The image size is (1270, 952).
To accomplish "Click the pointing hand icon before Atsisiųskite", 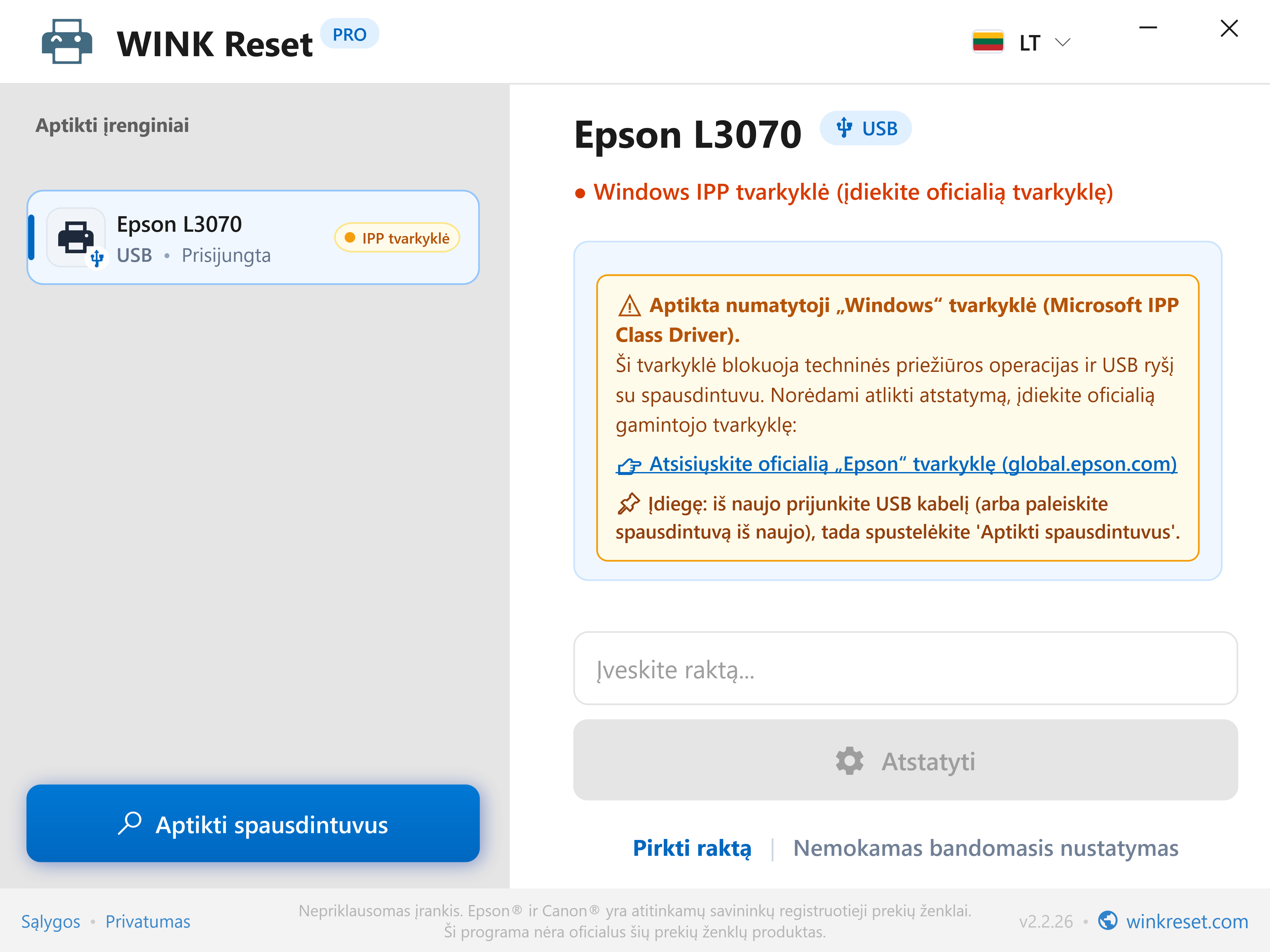I will click(x=629, y=465).
